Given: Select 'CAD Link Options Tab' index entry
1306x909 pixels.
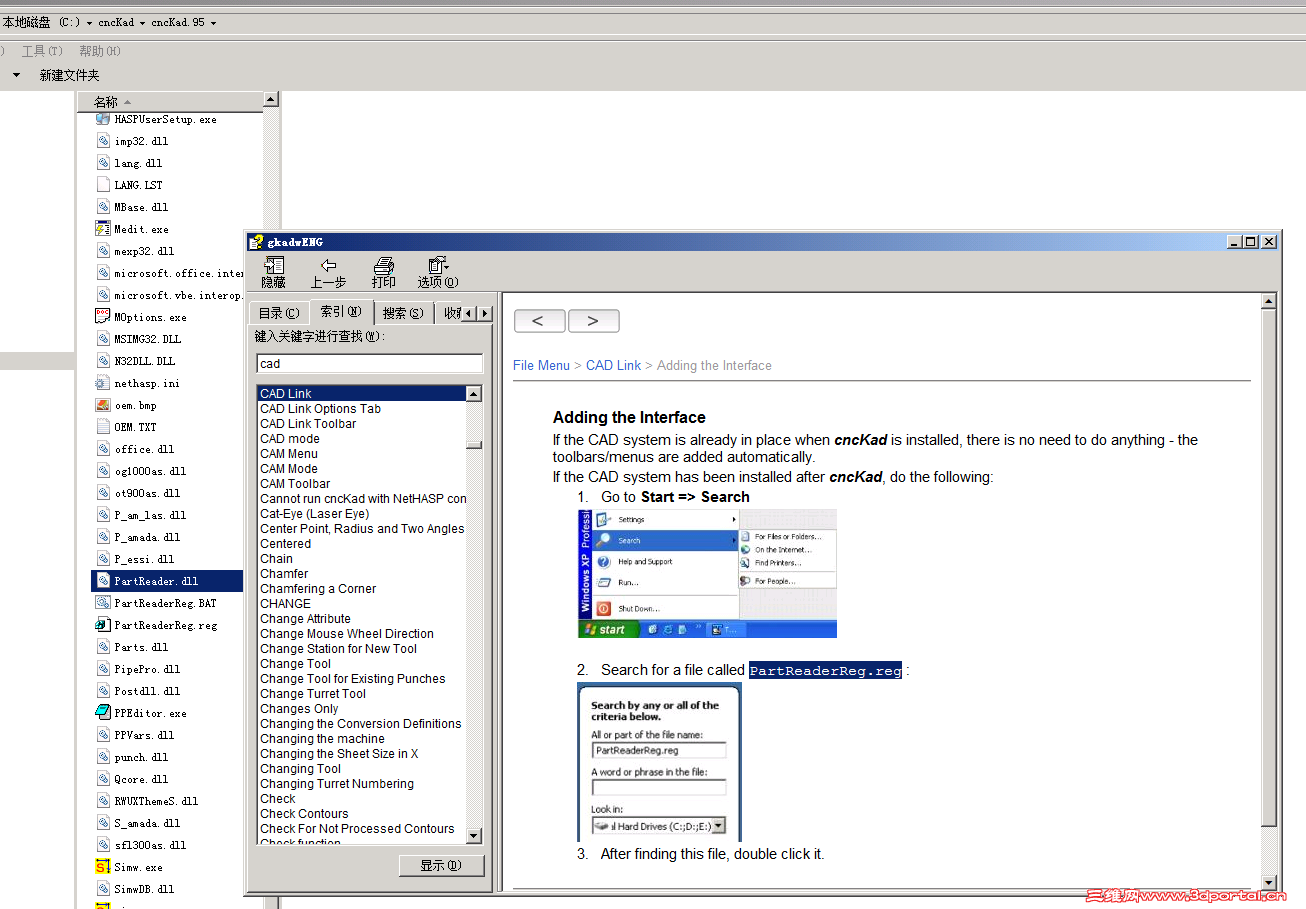Looking at the screenshot, I should tap(320, 409).
